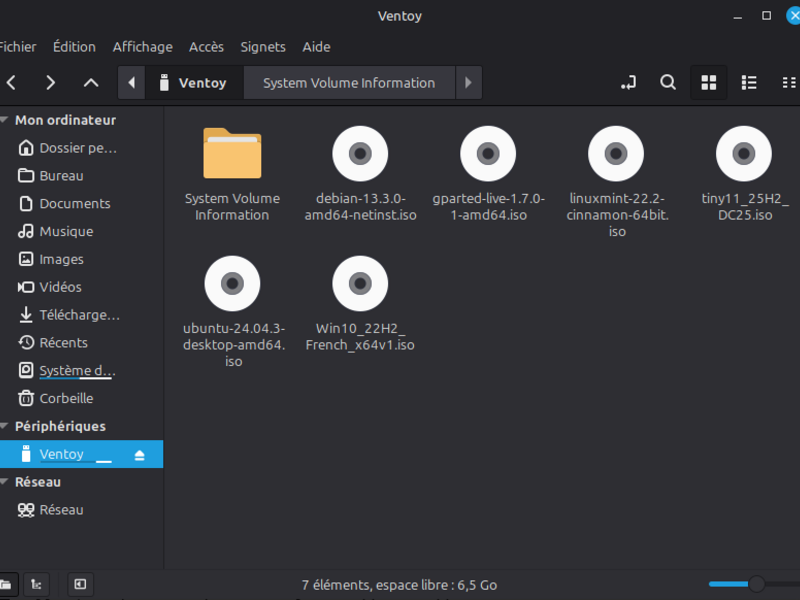Open the Aide menu
This screenshot has height=600, width=800.
(316, 47)
